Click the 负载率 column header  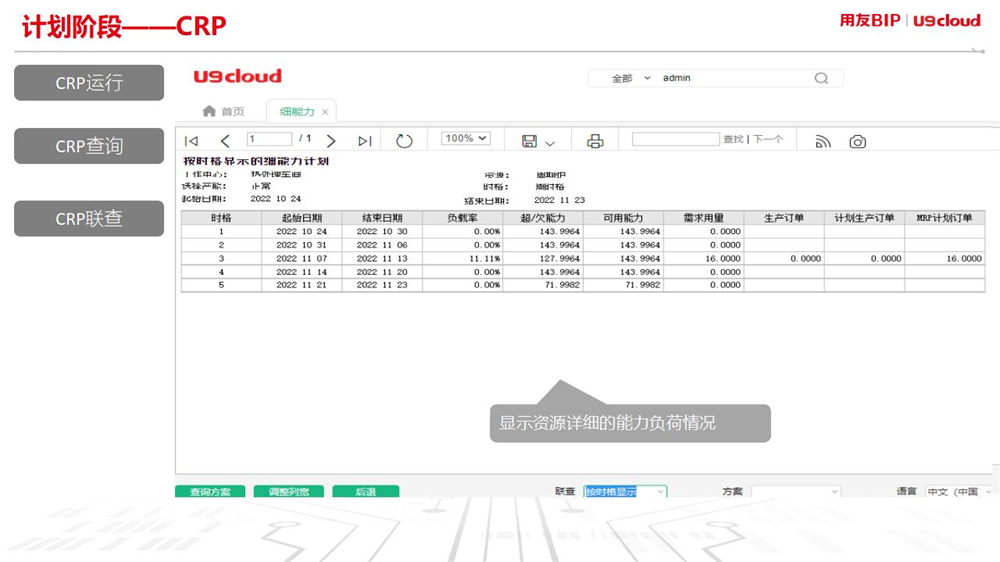click(x=462, y=218)
